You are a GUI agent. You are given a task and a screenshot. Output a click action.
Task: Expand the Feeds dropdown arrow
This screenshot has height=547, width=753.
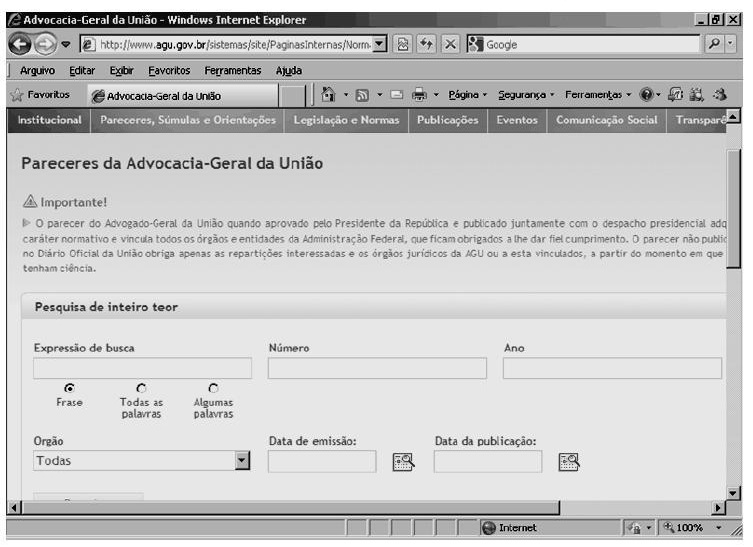coord(380,95)
